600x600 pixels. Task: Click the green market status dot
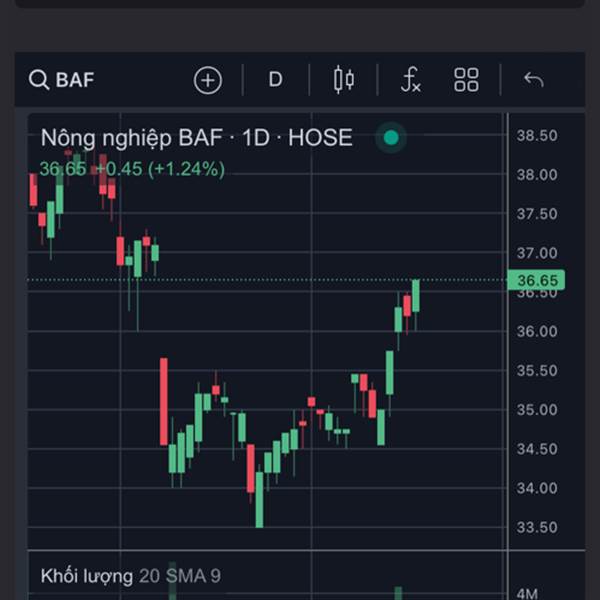391,137
